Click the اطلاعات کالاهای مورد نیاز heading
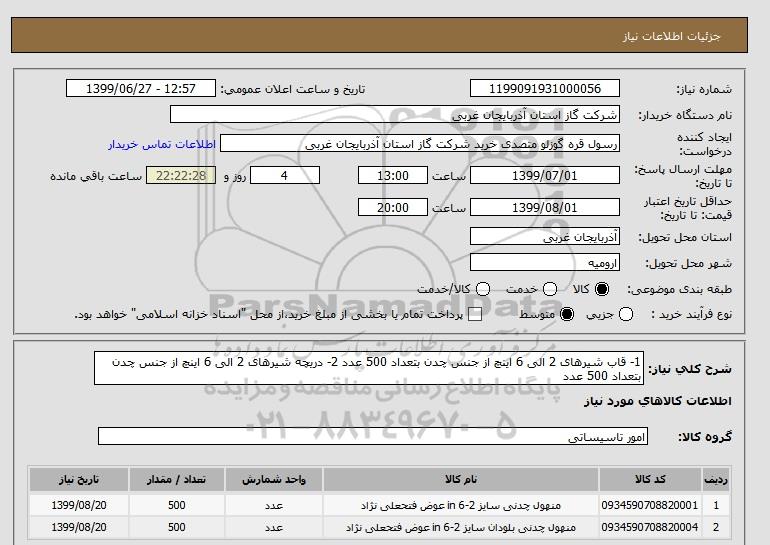770x545 pixels. click(x=658, y=401)
